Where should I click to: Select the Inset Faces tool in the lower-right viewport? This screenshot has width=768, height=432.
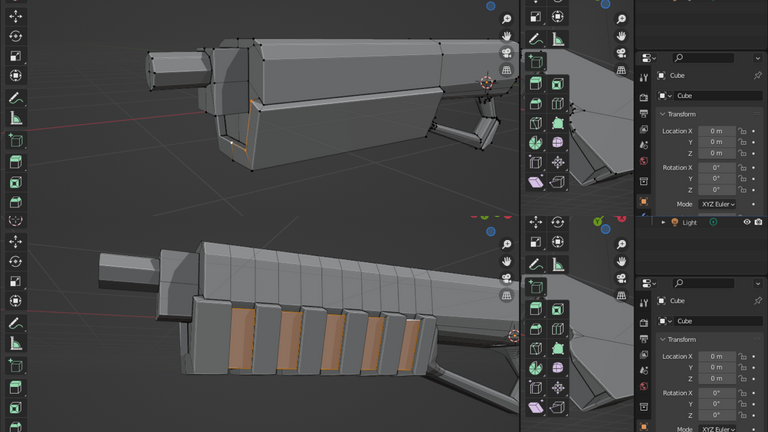click(x=557, y=309)
